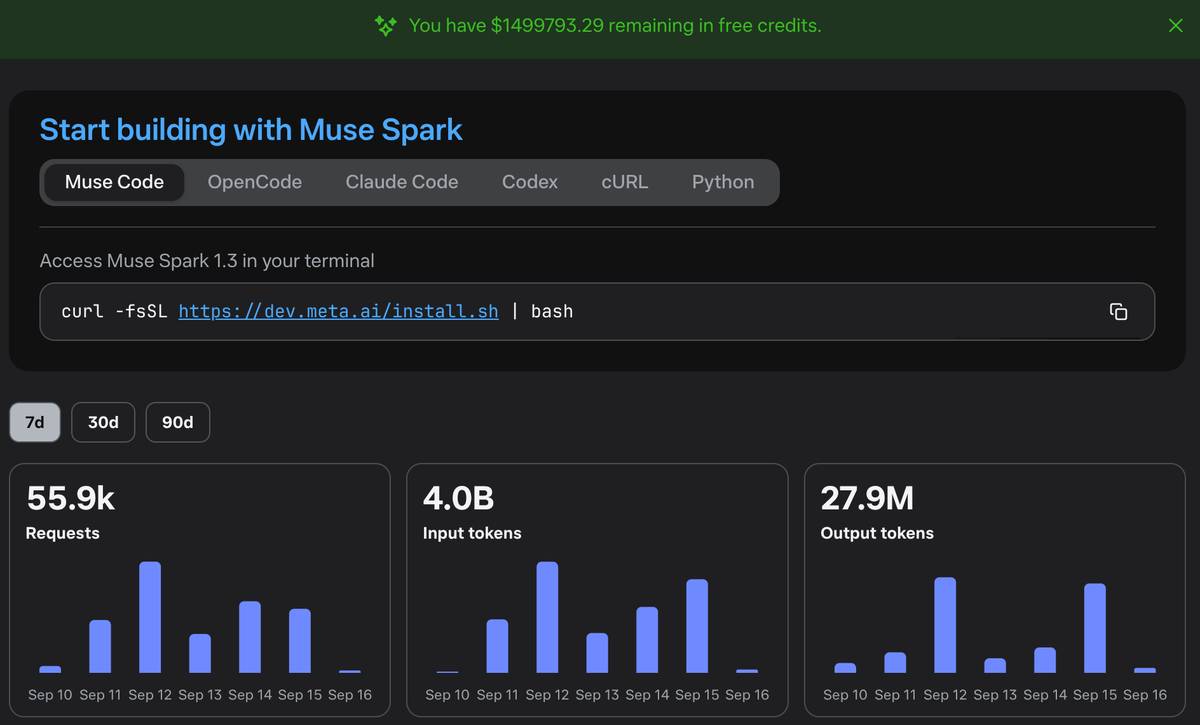Click the Sep 12 bar in Requests chart
This screenshot has height=725, width=1200.
[150, 617]
